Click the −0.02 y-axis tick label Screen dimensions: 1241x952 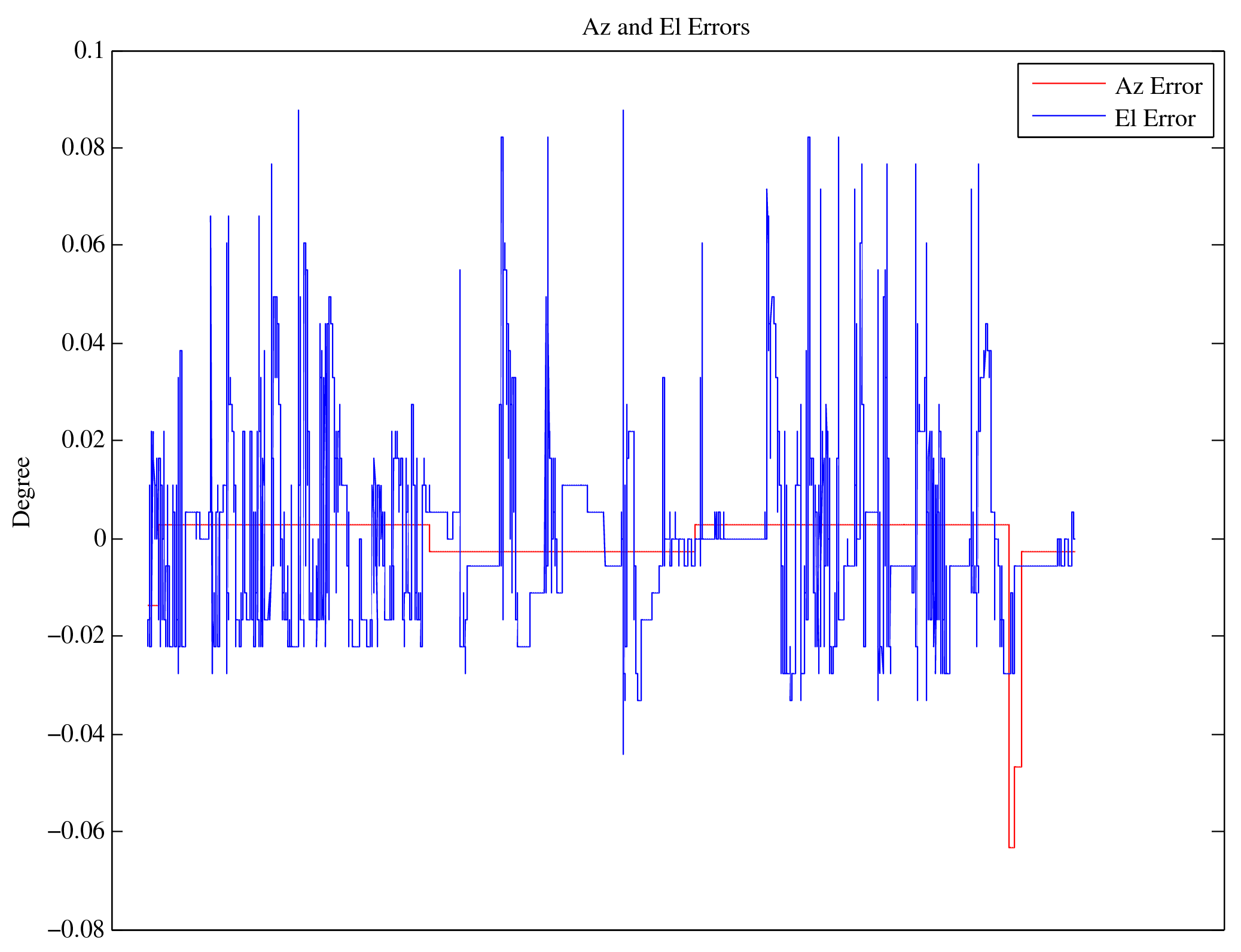(76, 636)
